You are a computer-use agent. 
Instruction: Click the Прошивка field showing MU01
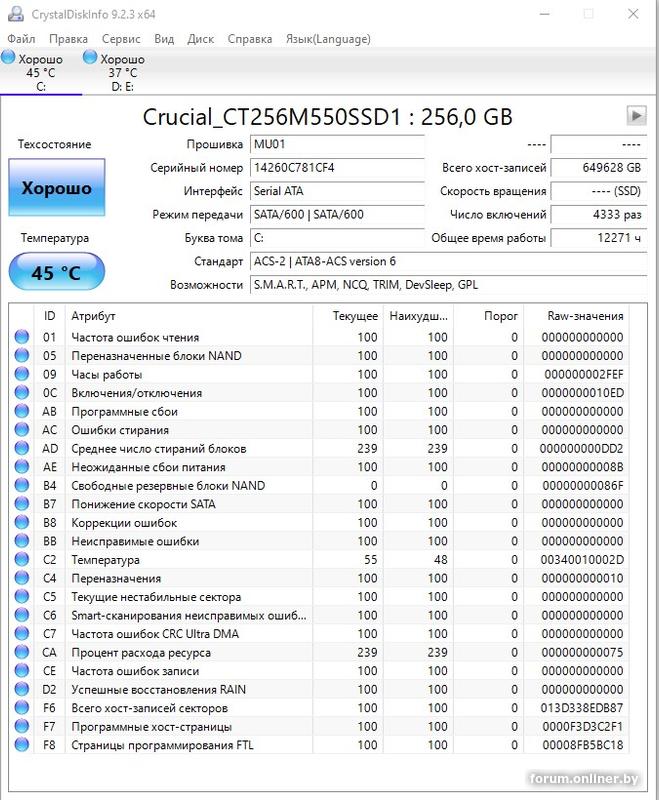(x=337, y=144)
